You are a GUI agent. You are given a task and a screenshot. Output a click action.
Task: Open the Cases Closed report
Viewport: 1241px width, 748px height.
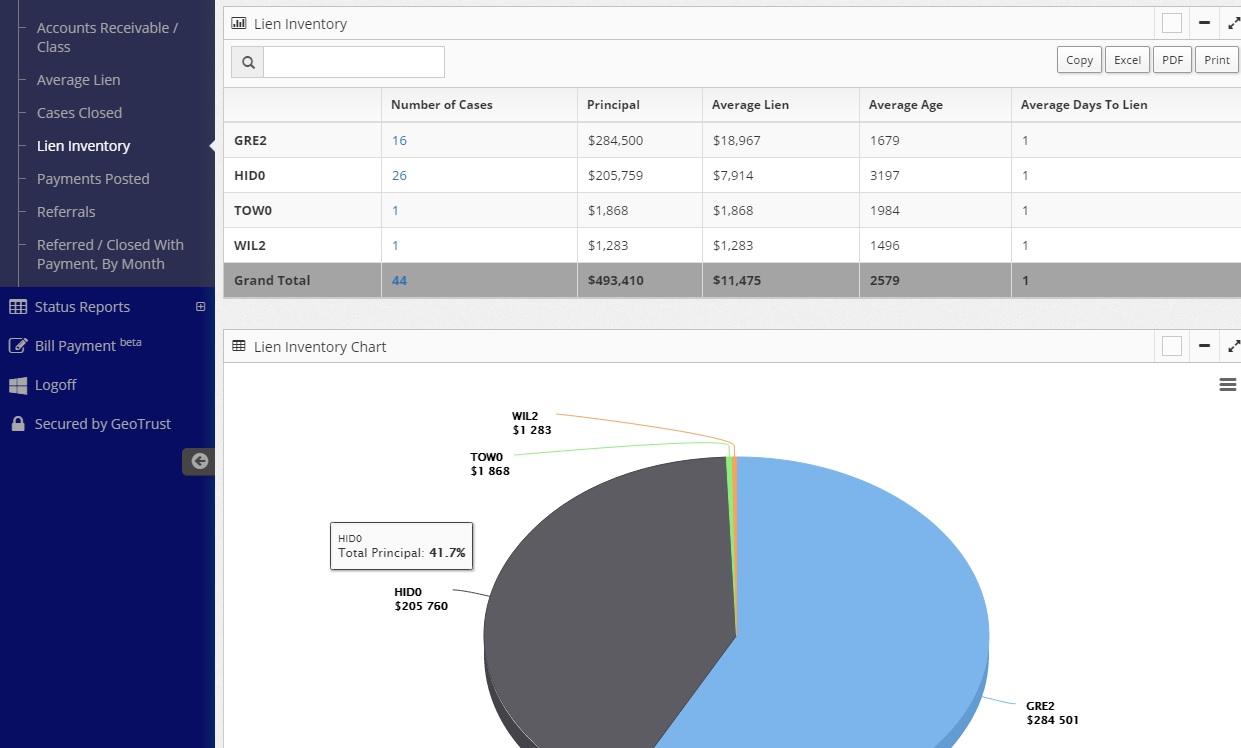coord(79,113)
